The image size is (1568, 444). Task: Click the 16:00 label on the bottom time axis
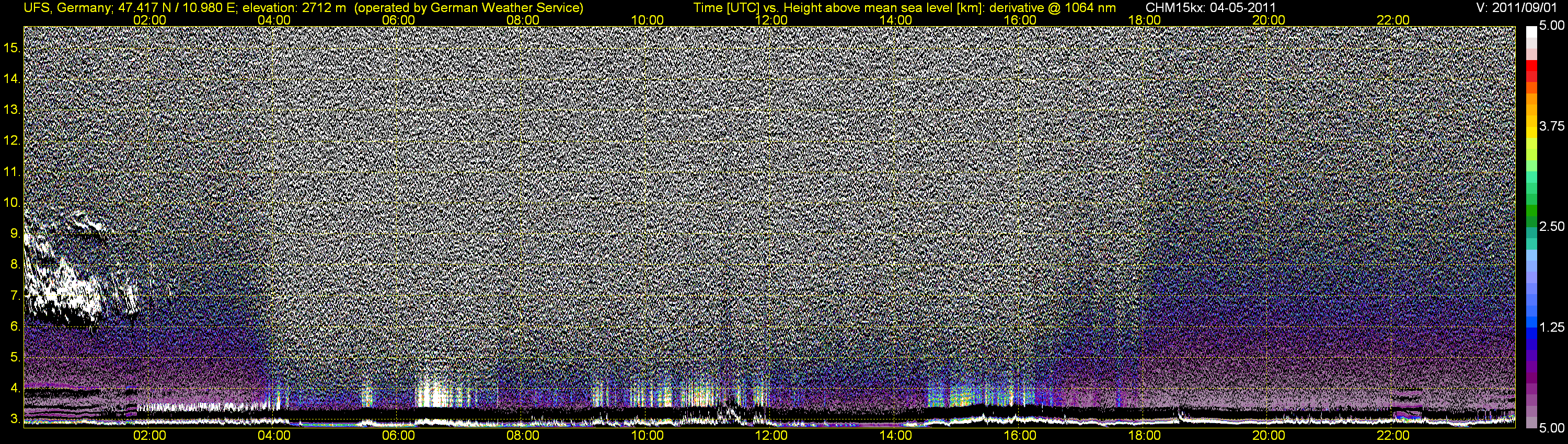pyautogui.click(x=1020, y=436)
